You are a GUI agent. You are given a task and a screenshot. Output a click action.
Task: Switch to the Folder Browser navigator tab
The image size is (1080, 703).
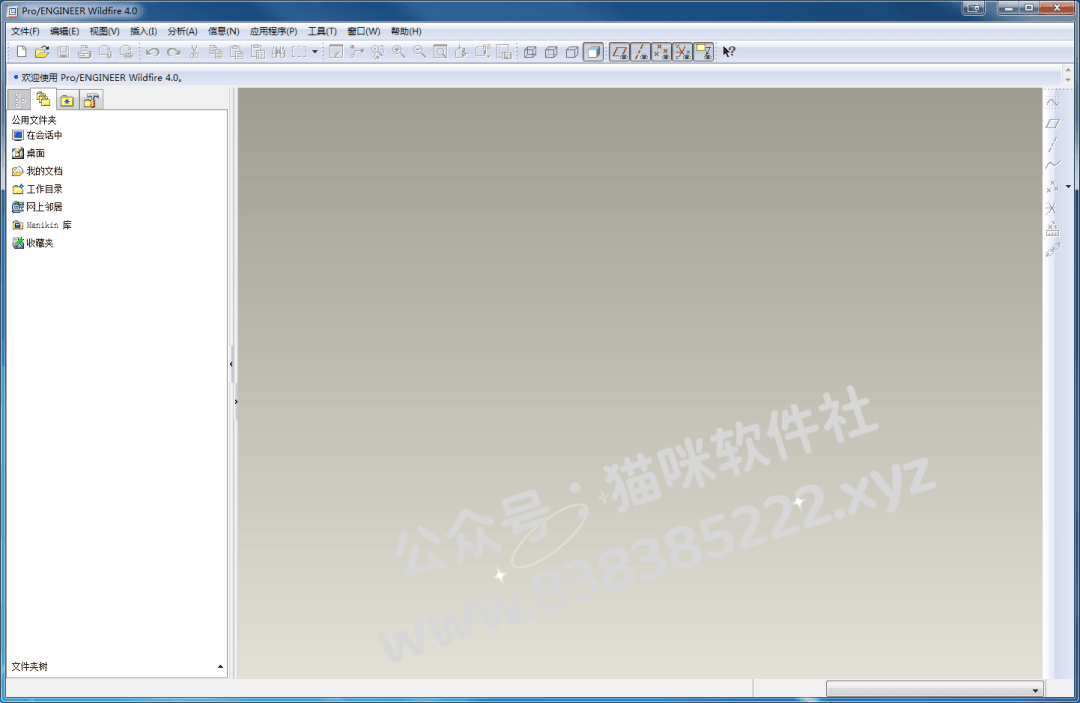pyautogui.click(x=43, y=99)
